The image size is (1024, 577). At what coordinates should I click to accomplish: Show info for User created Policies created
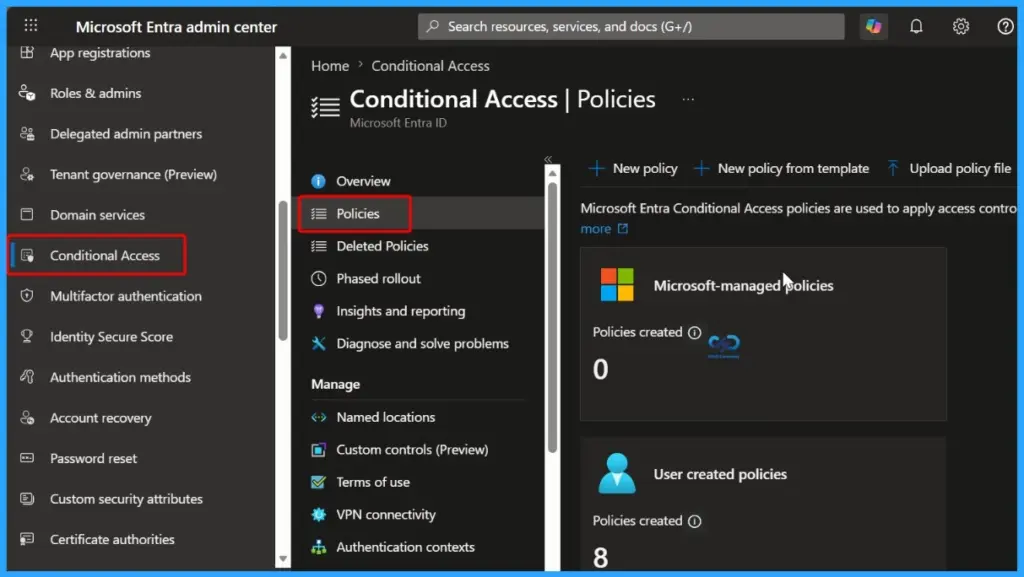(694, 522)
